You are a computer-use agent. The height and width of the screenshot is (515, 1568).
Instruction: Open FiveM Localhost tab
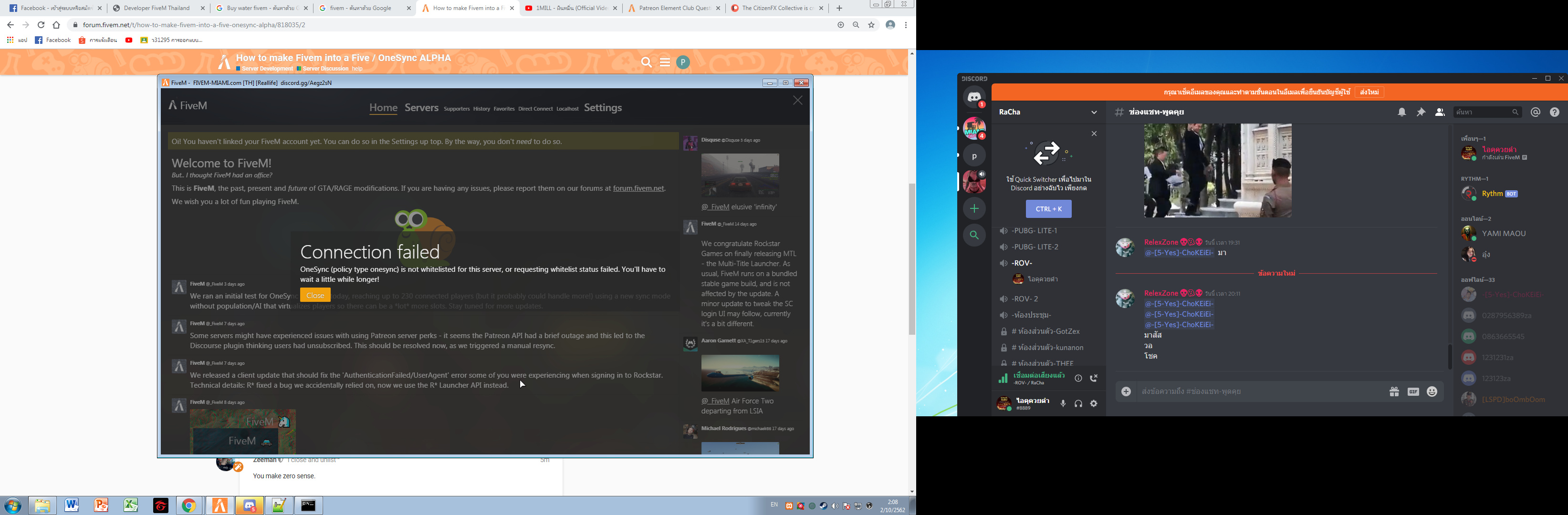(x=567, y=109)
